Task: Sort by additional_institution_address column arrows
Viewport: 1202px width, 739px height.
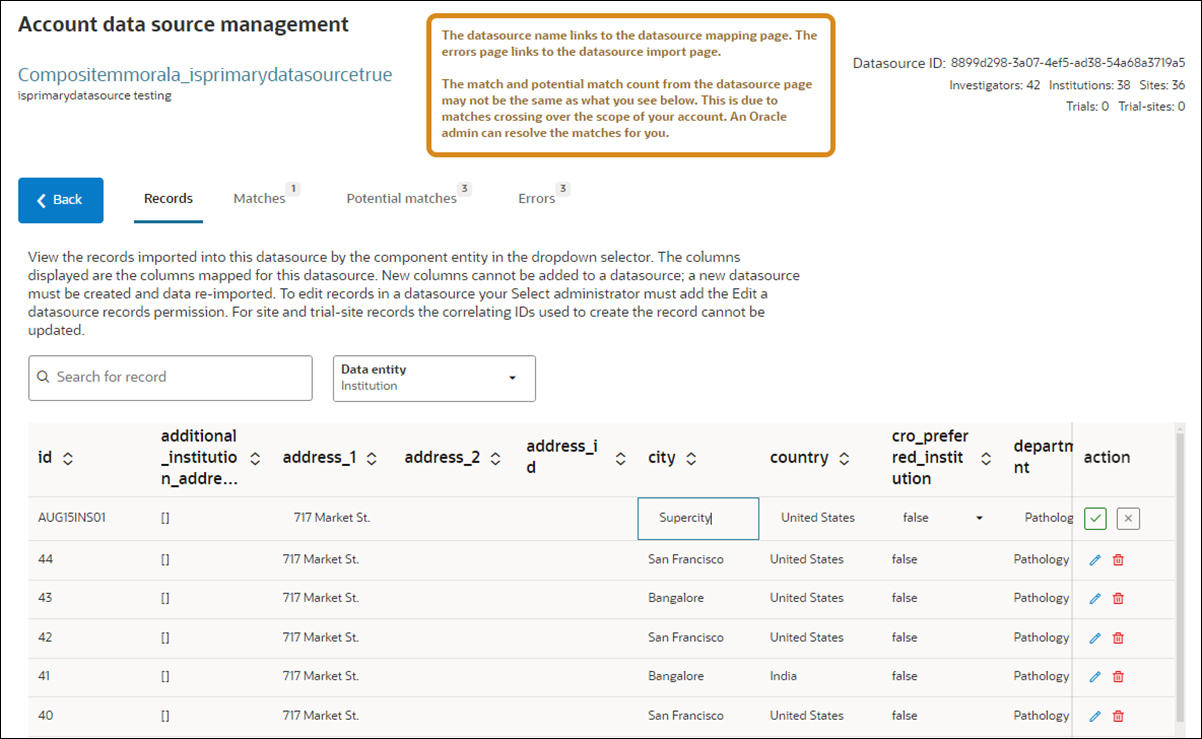Action: pyautogui.click(x=255, y=458)
